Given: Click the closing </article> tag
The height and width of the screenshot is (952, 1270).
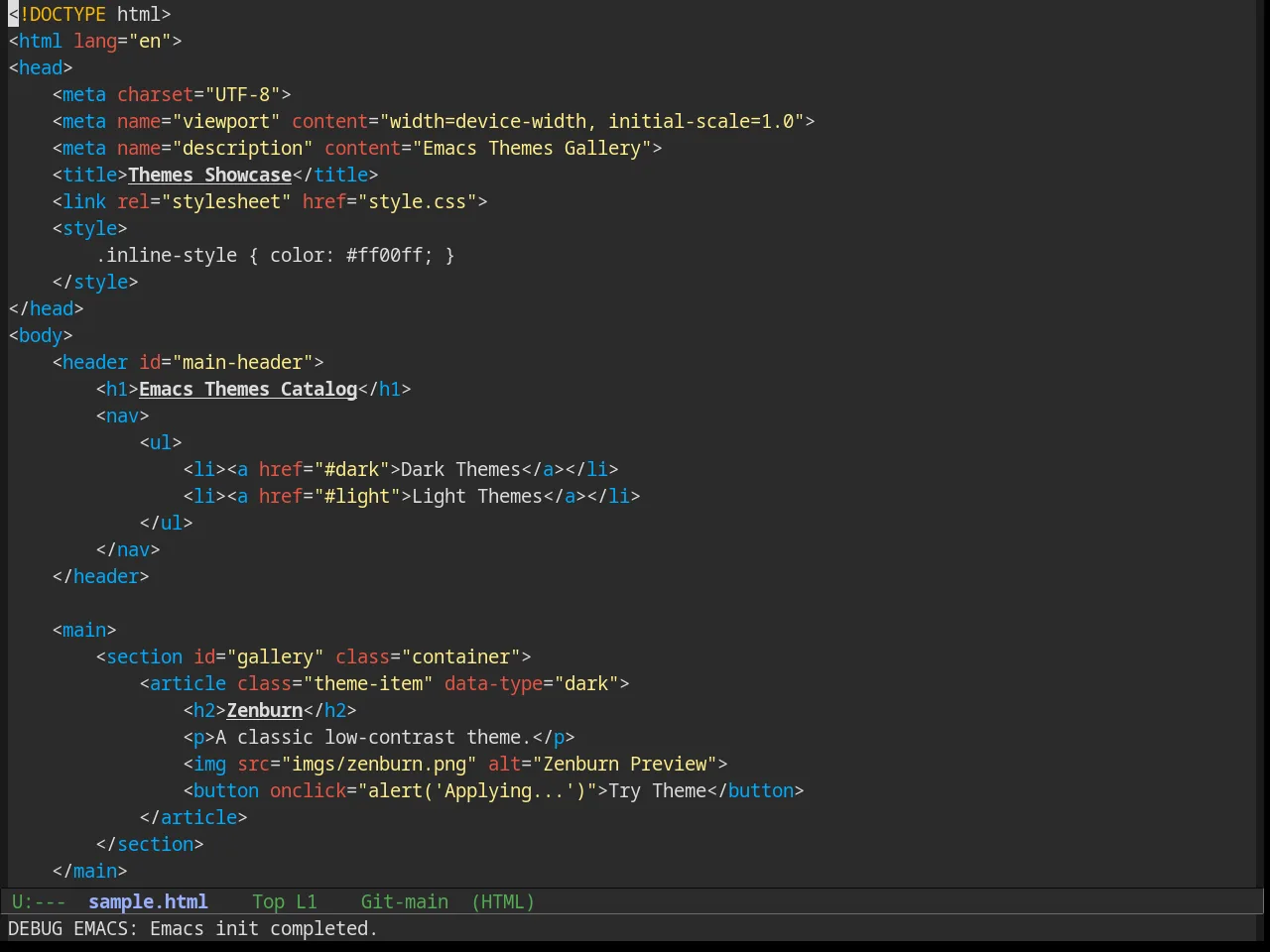Looking at the screenshot, I should 193,817.
